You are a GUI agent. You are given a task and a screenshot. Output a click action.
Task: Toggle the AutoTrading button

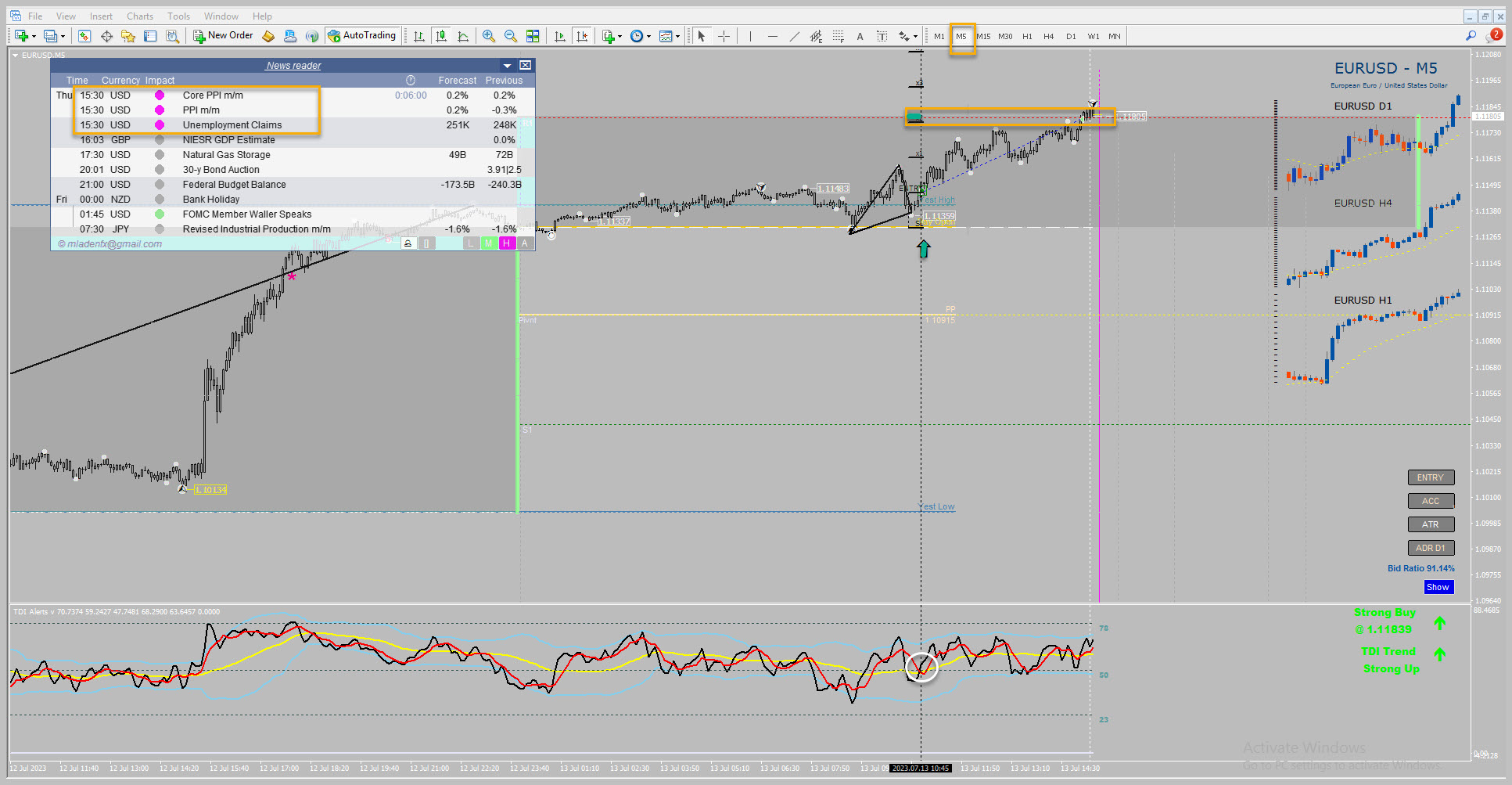(362, 35)
